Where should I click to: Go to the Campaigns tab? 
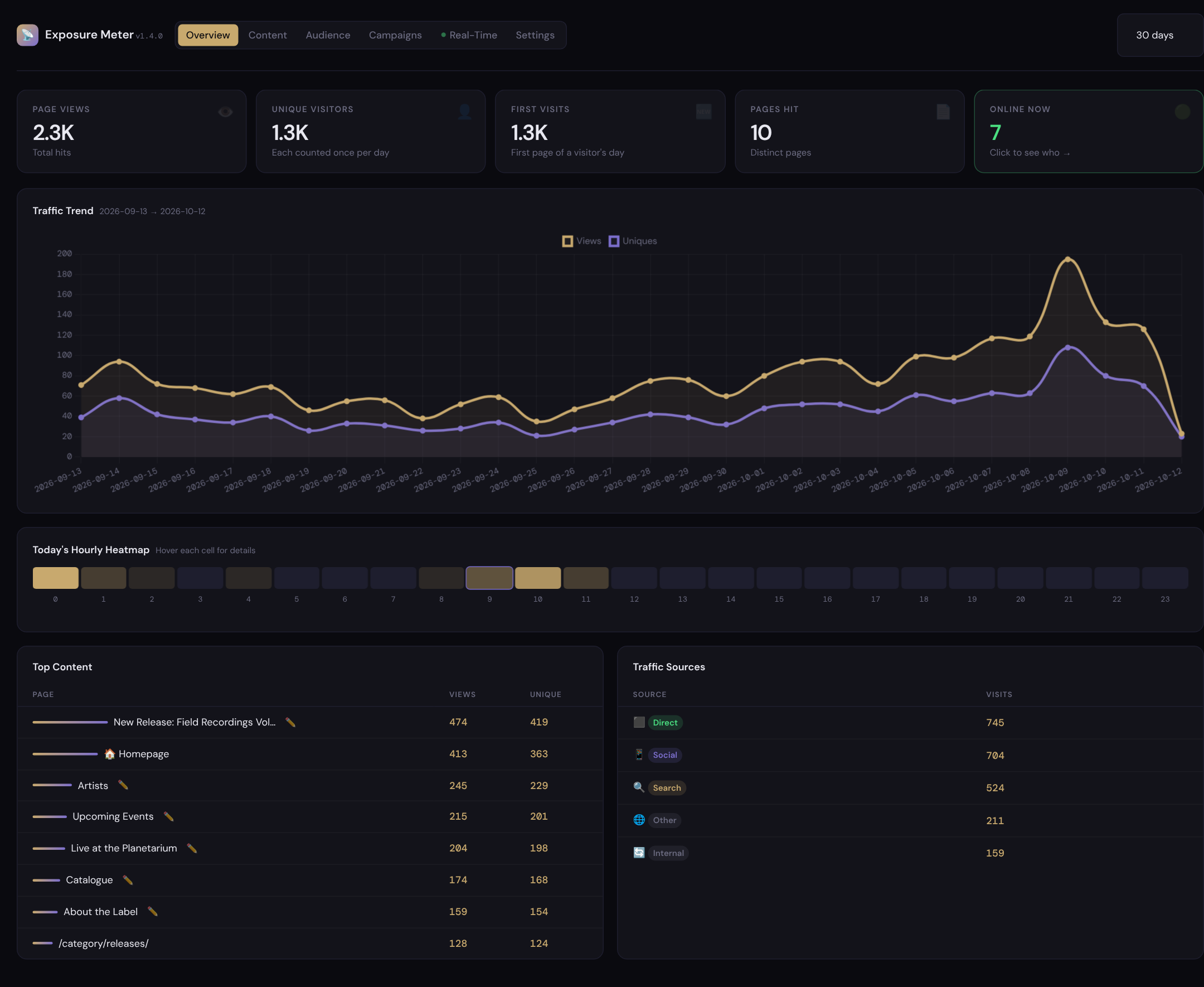[395, 35]
